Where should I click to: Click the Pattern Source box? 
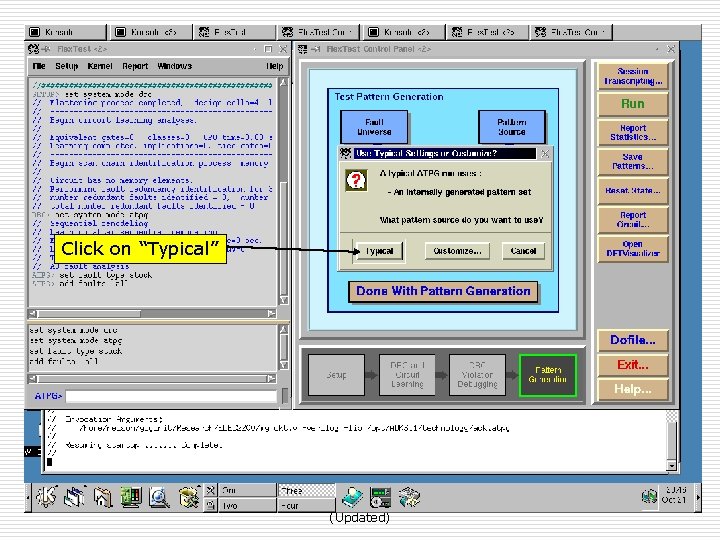click(x=512, y=127)
